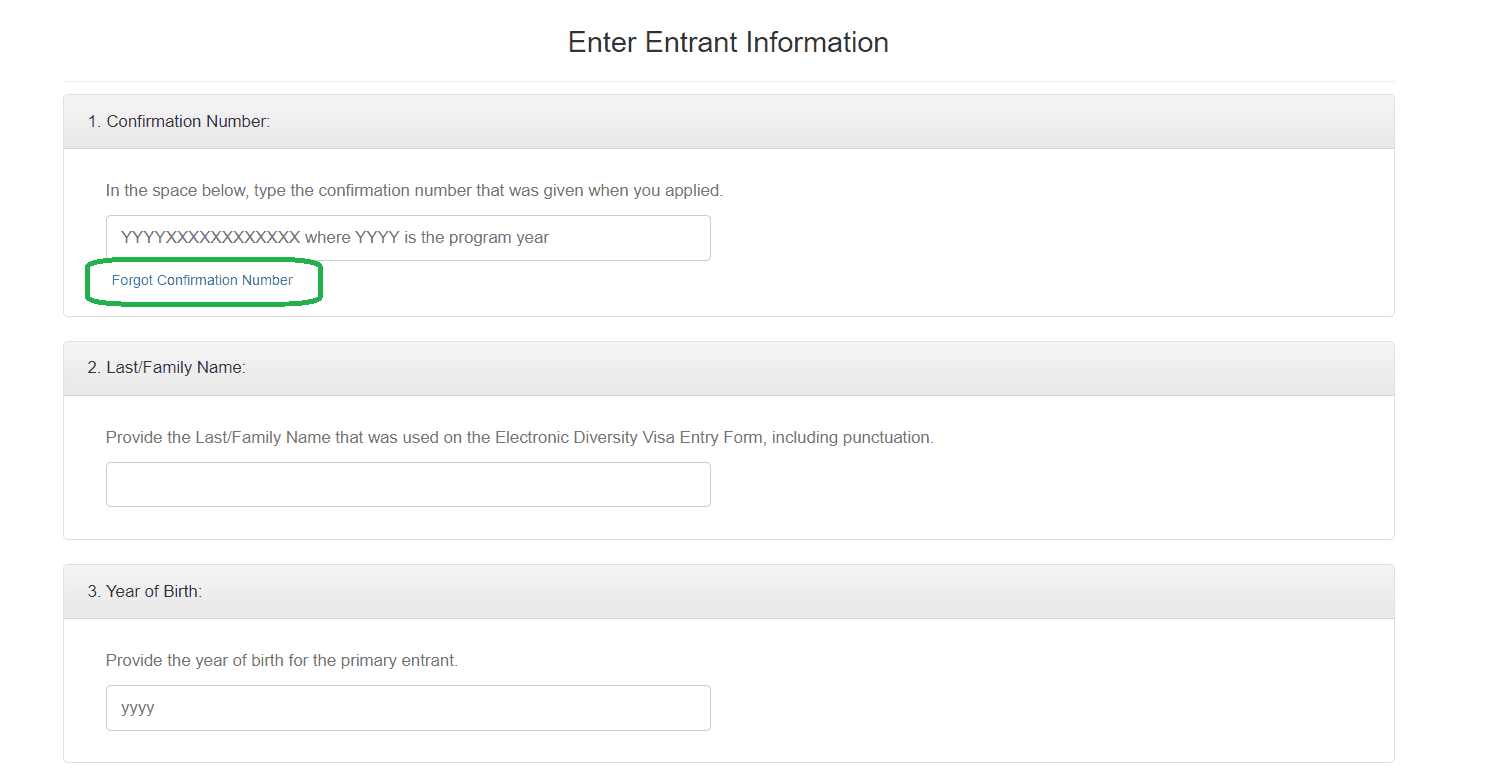Click the "Enter Entrant Information" page title
The width and height of the screenshot is (1487, 770).
(x=728, y=42)
